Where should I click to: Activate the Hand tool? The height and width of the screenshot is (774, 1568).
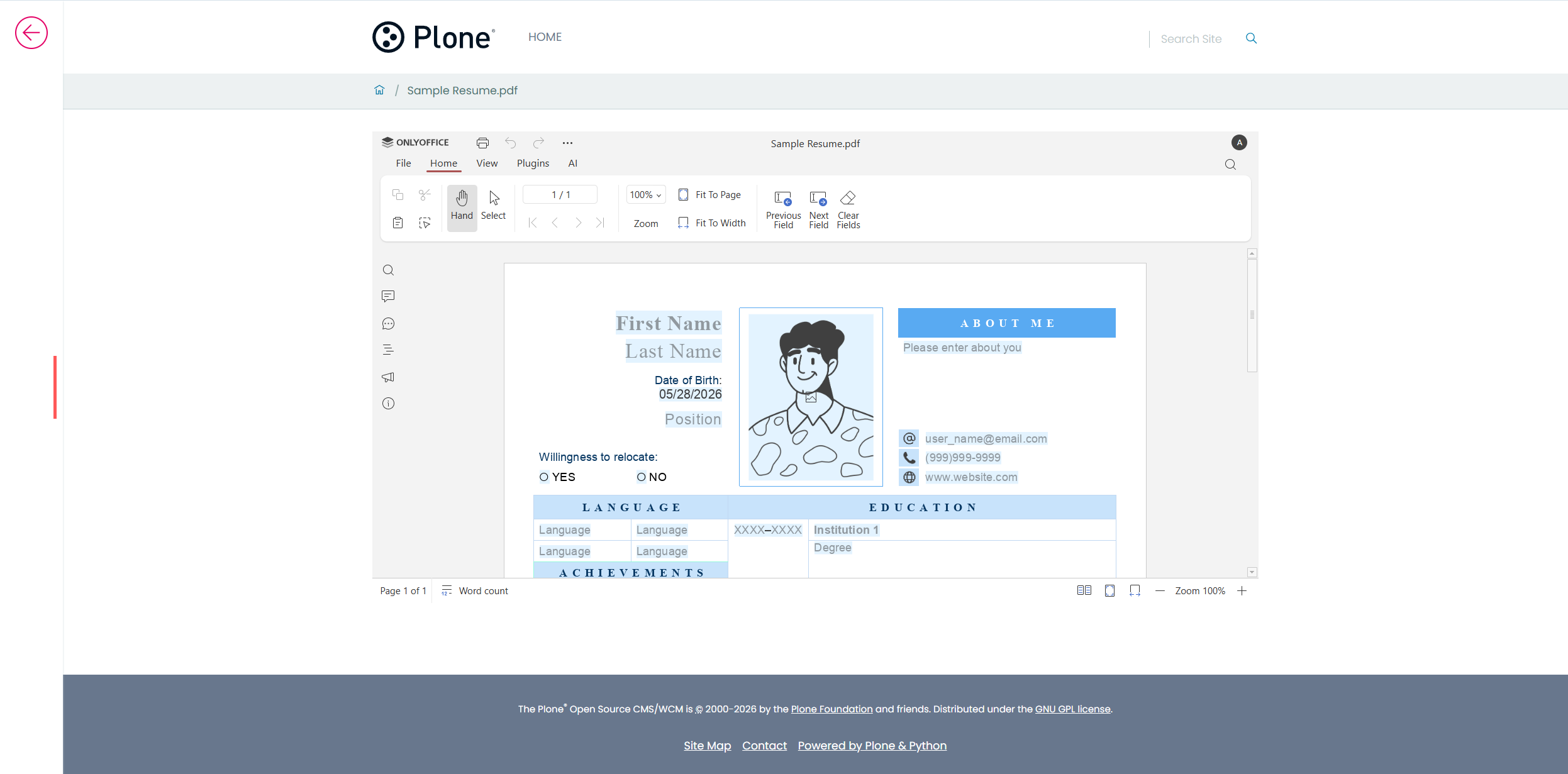tap(462, 207)
